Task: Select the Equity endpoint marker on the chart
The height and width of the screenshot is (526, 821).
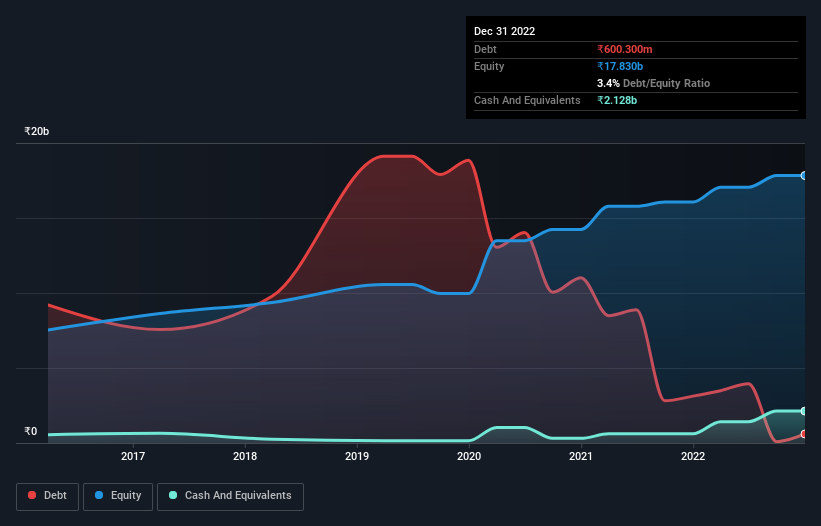Action: click(x=804, y=175)
